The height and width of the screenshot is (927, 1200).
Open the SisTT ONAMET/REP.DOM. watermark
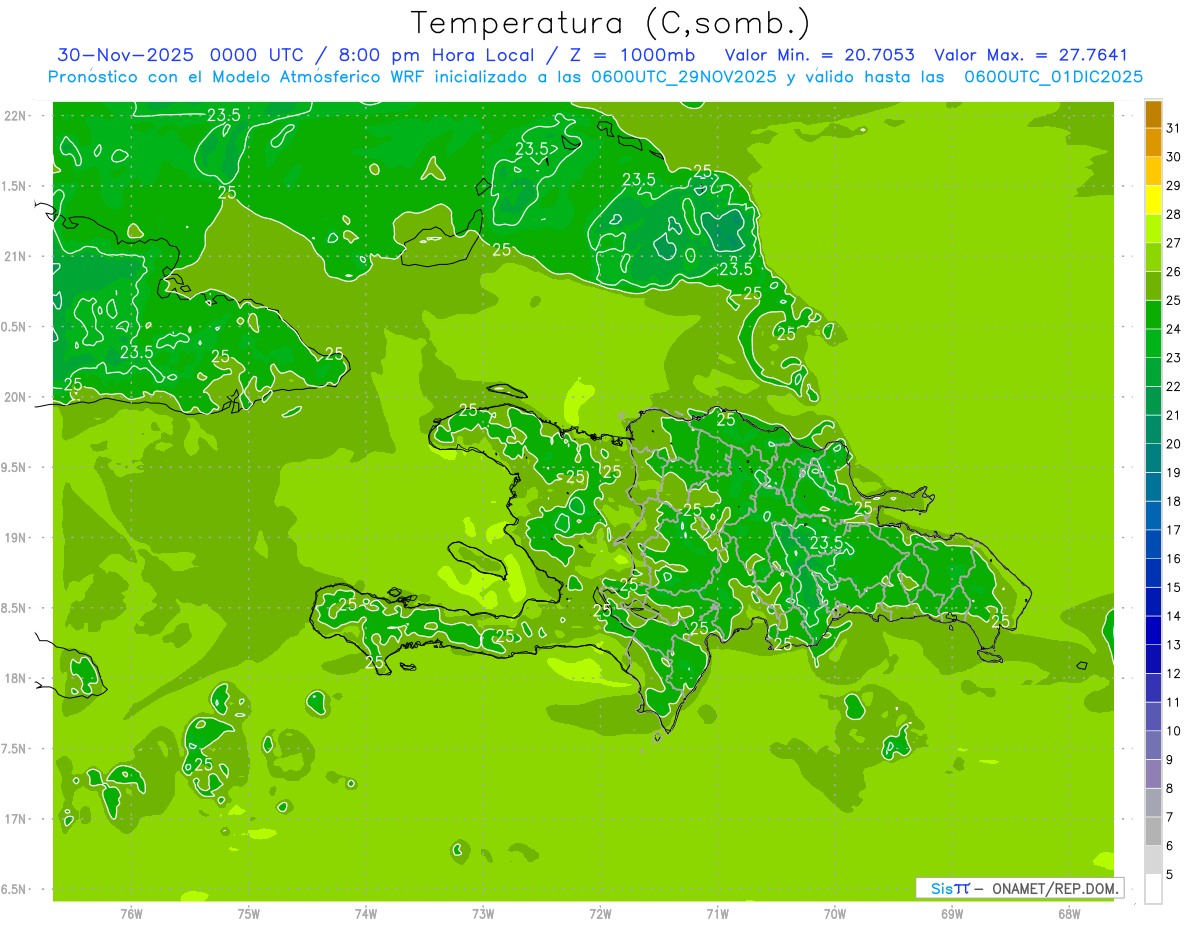coord(1019,888)
